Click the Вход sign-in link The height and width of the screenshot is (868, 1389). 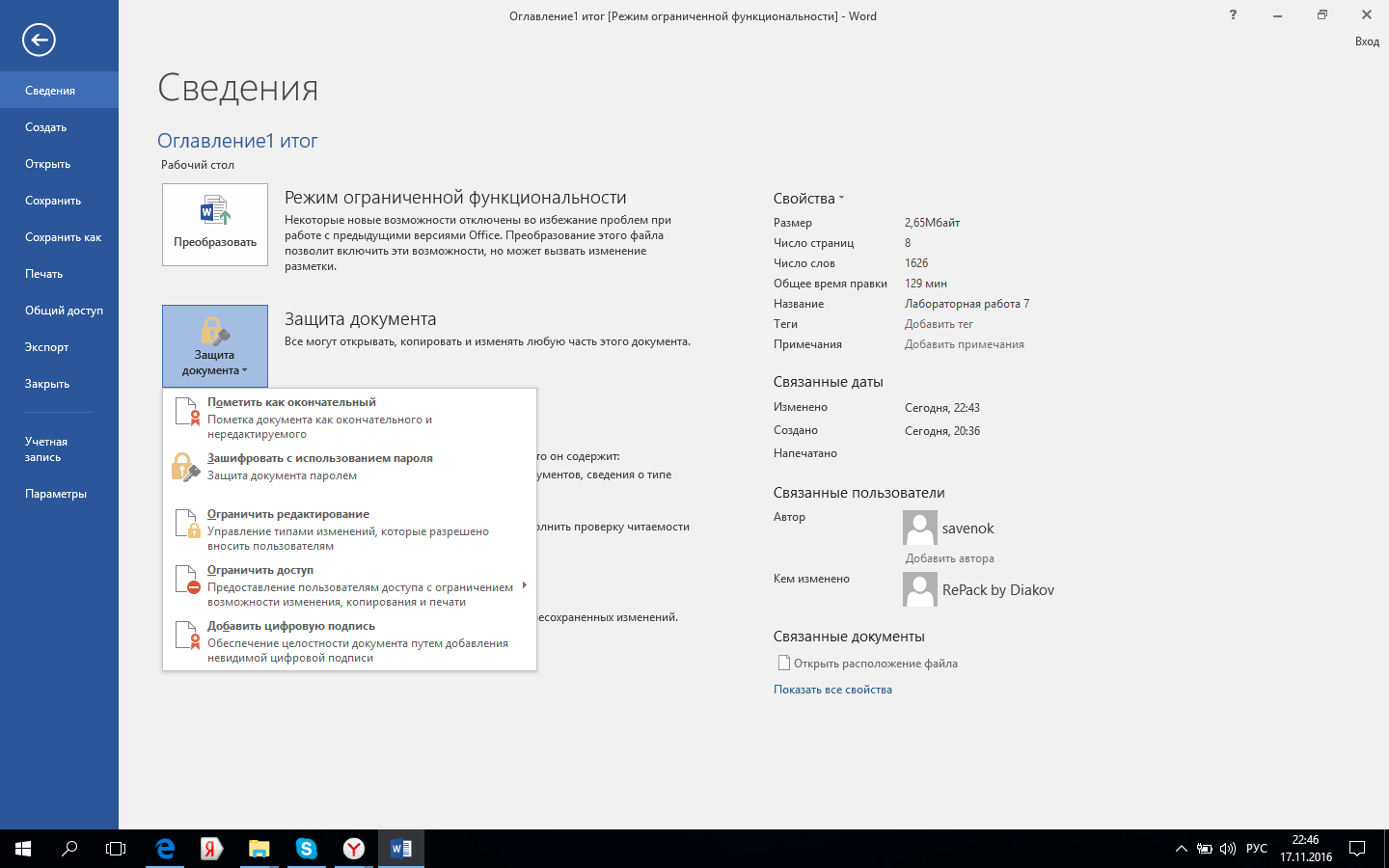[1367, 41]
